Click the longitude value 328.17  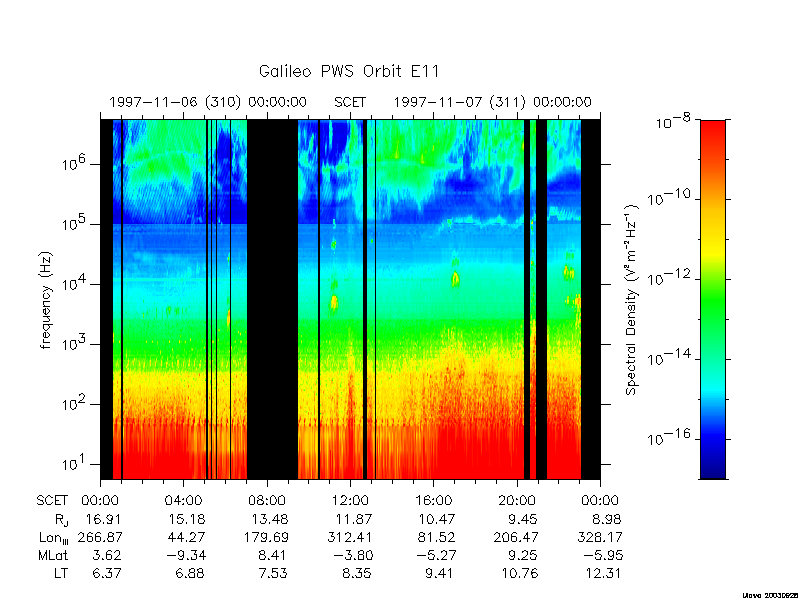tap(599, 537)
